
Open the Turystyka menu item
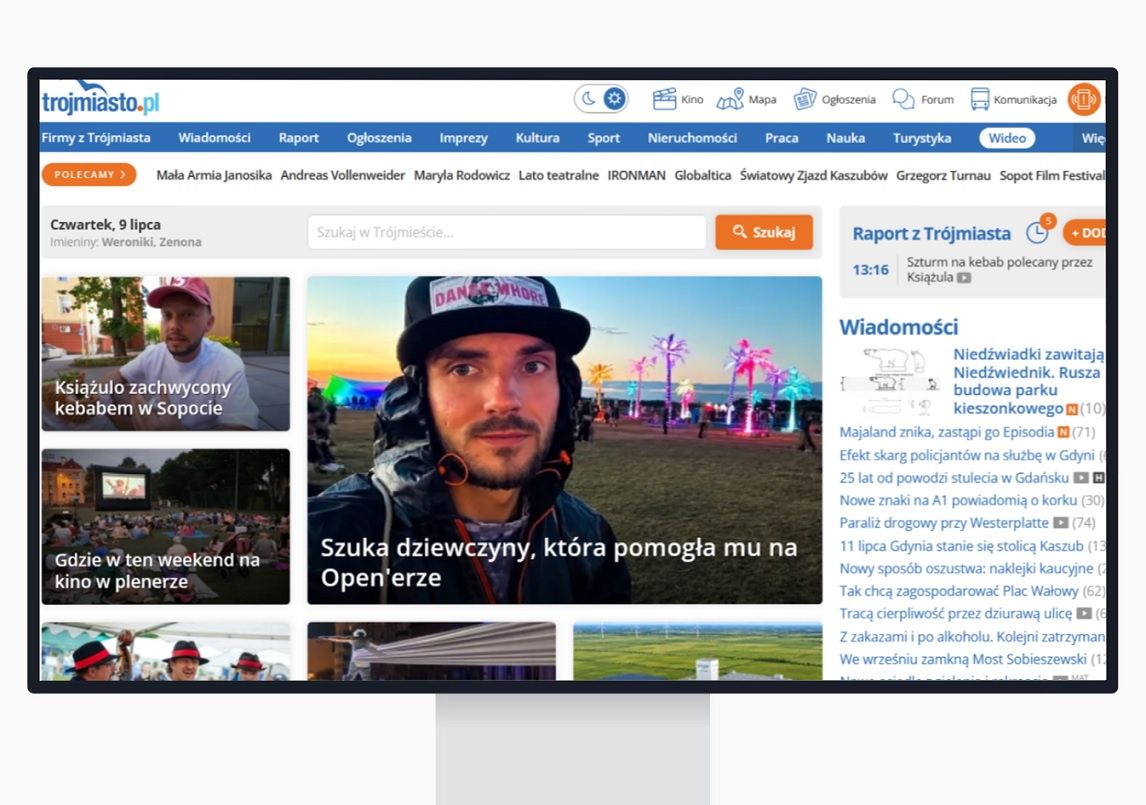pyautogui.click(x=922, y=137)
